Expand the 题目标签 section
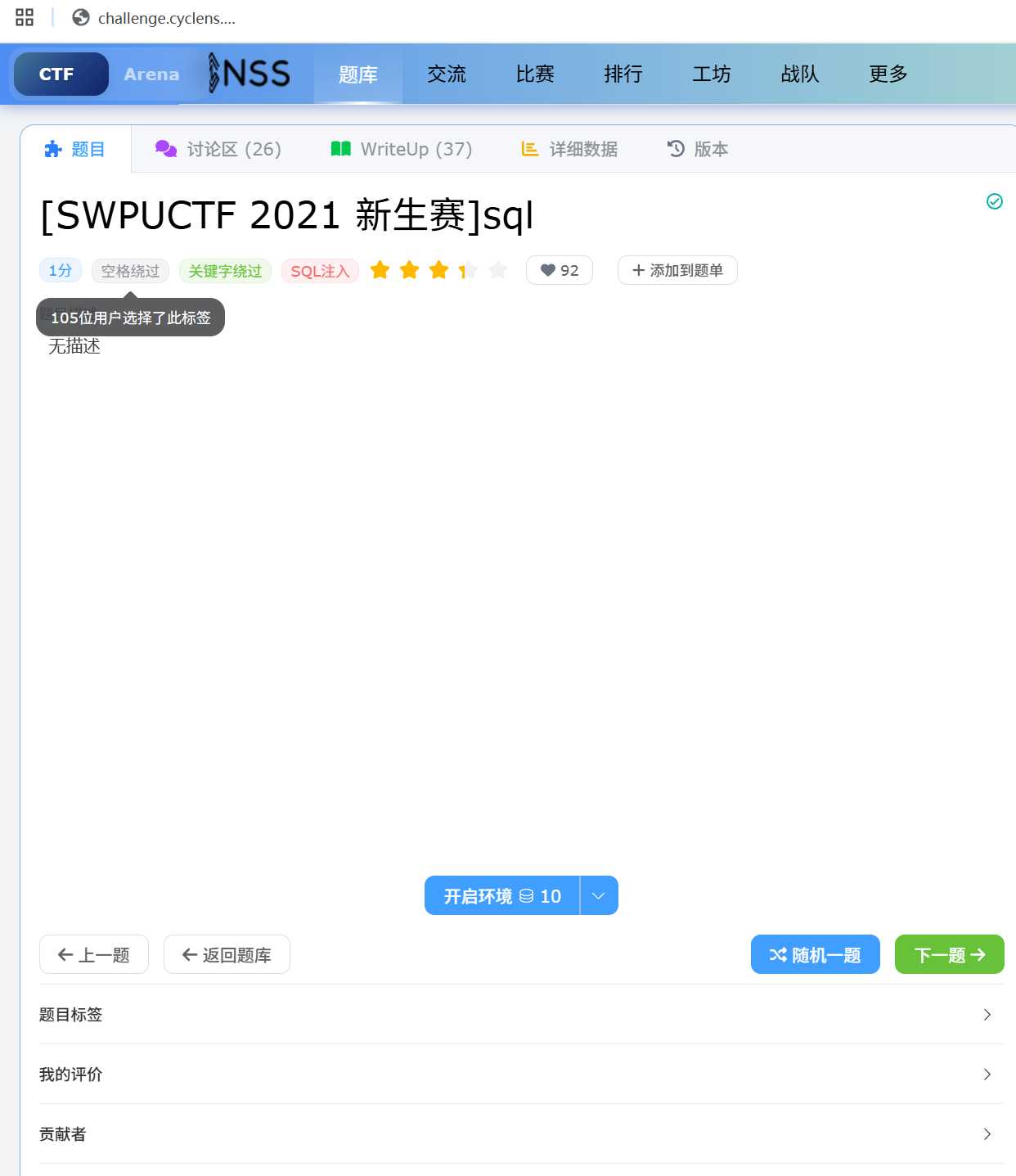1016x1176 pixels. [521, 1014]
